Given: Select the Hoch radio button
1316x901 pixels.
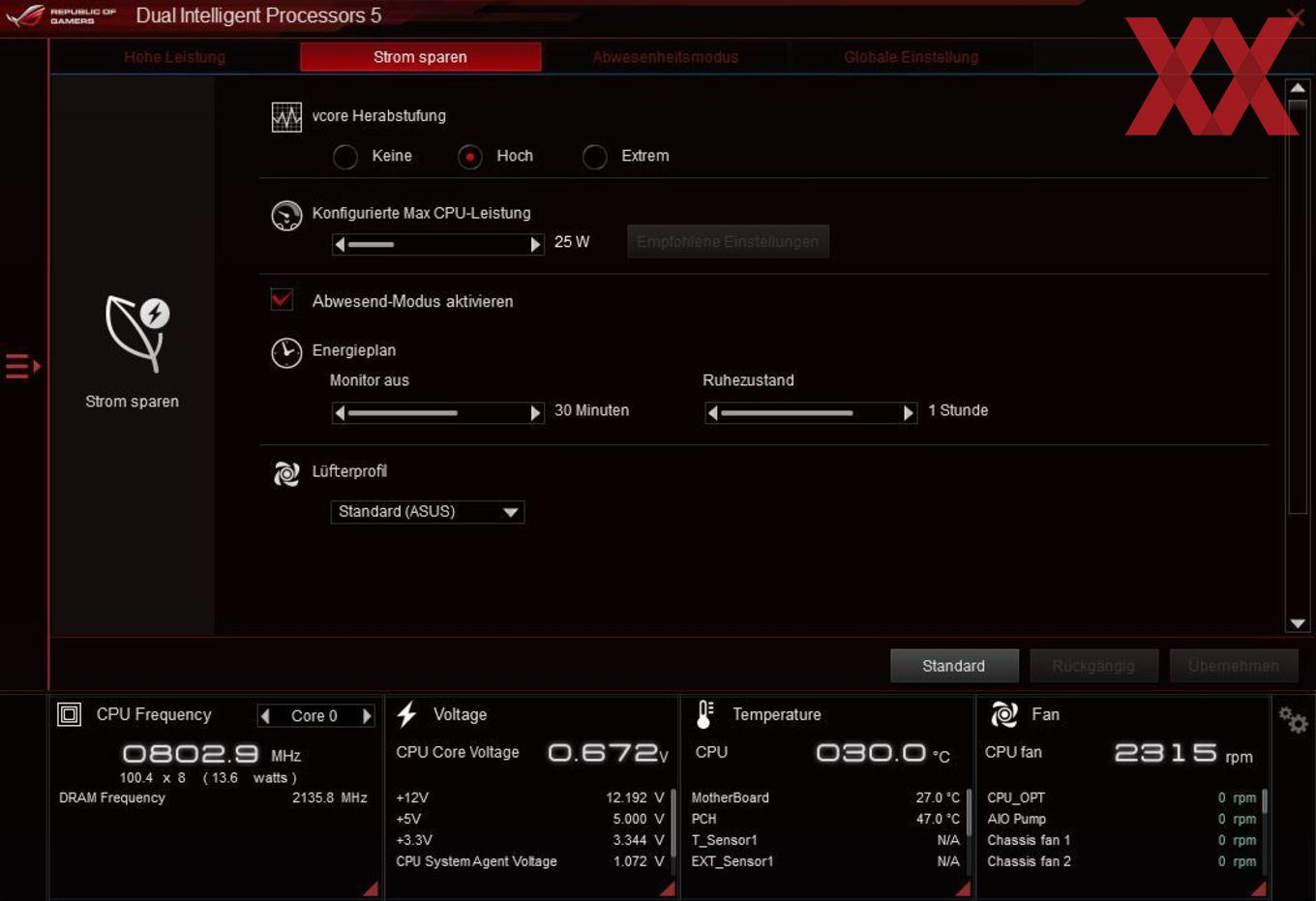Looking at the screenshot, I should (x=470, y=157).
